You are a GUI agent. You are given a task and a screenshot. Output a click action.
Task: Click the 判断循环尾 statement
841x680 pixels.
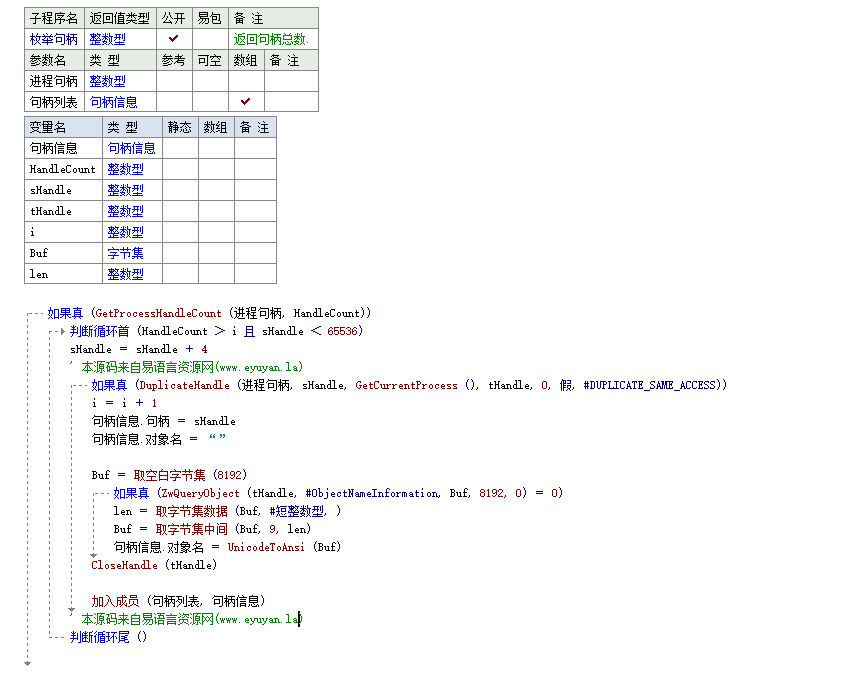click(x=108, y=637)
